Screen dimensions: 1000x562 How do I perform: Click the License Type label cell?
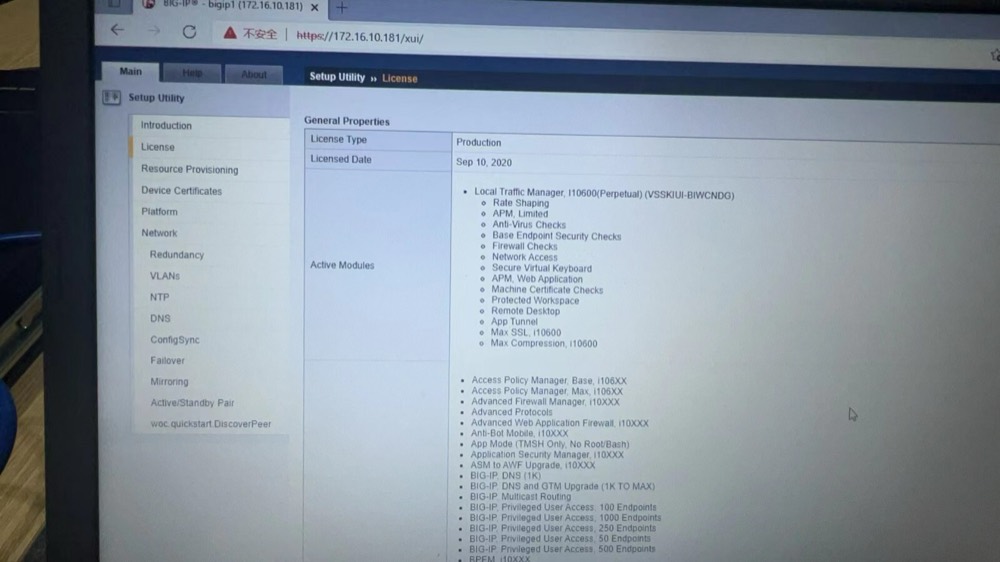pyautogui.click(x=378, y=140)
